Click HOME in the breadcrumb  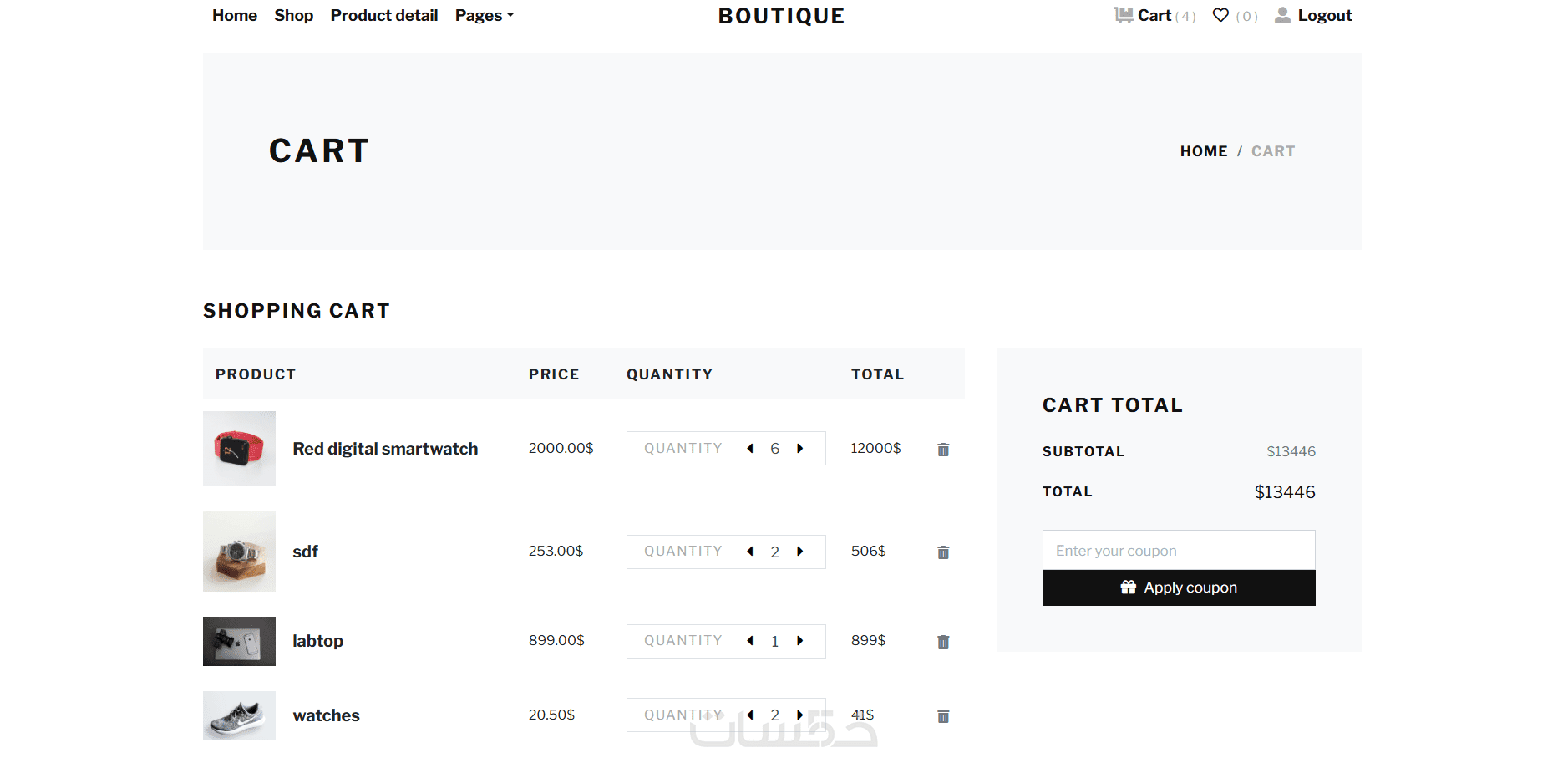[1204, 151]
